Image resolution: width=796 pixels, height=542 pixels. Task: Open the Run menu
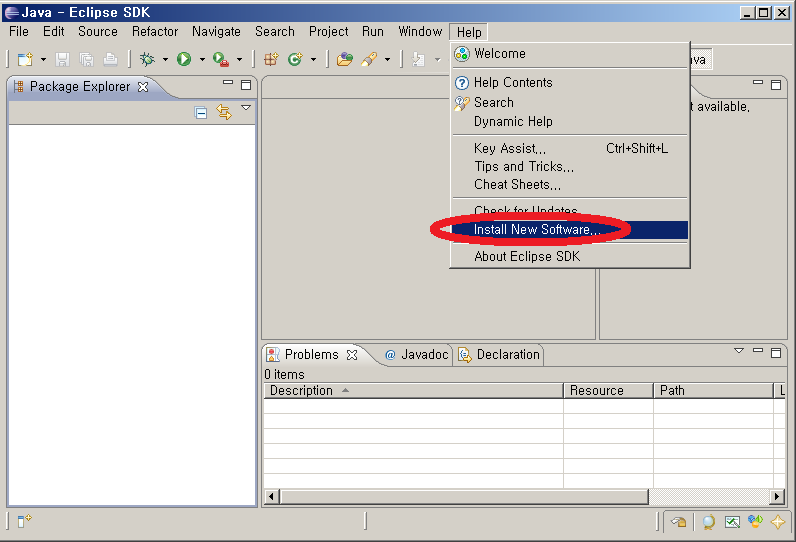click(373, 31)
